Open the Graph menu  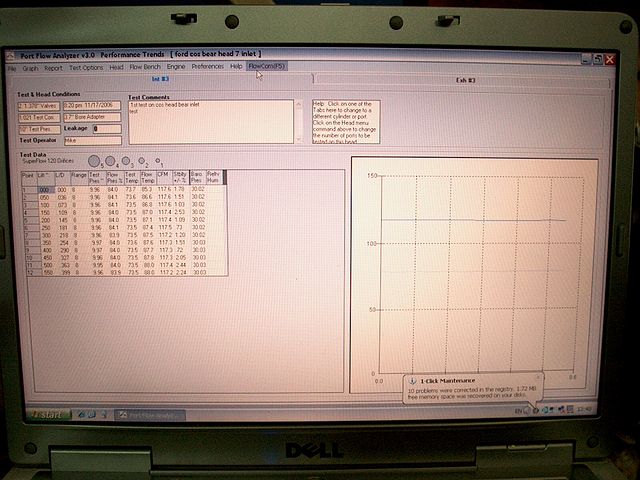click(30, 68)
